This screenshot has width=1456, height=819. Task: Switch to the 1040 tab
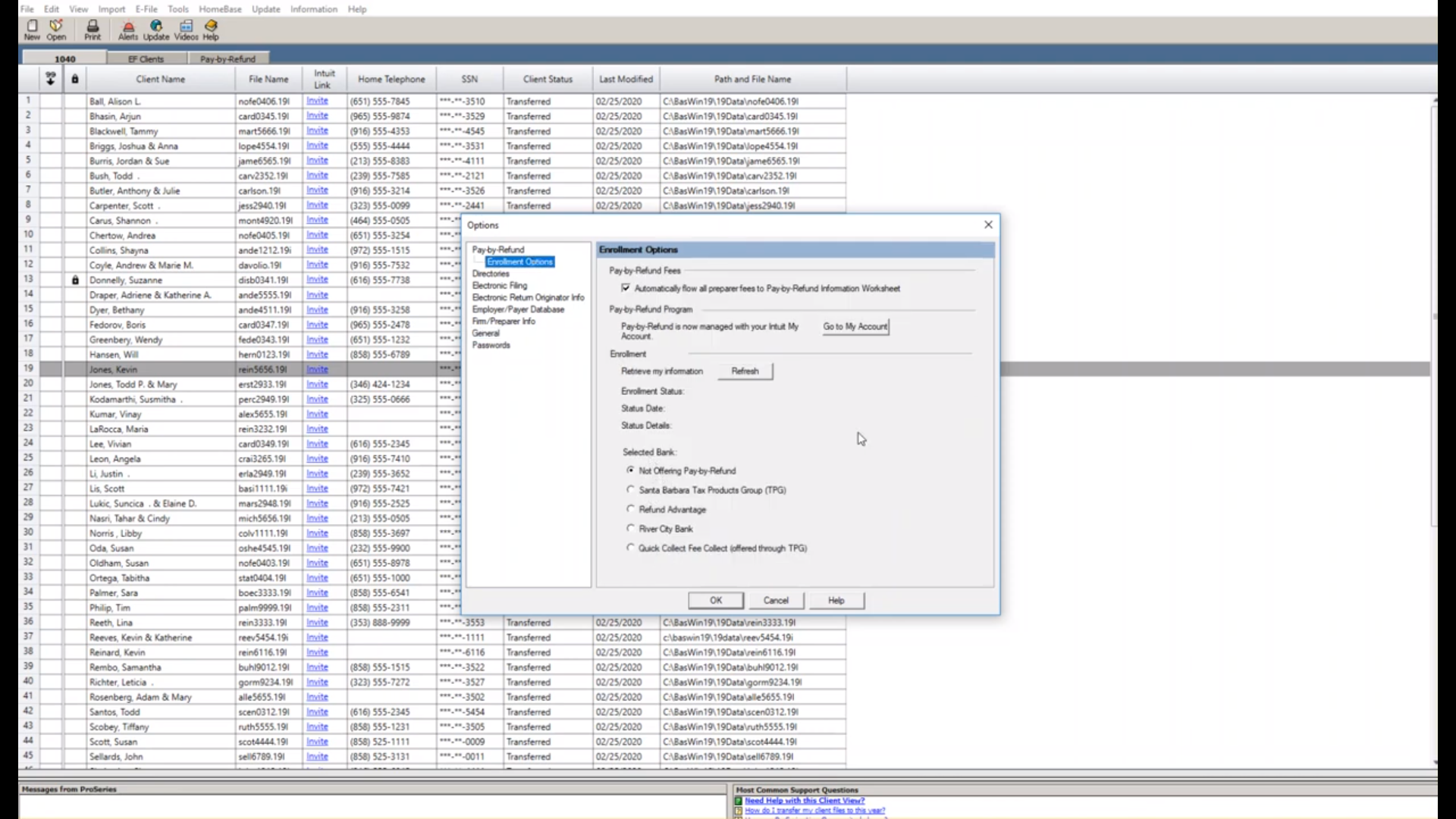65,58
